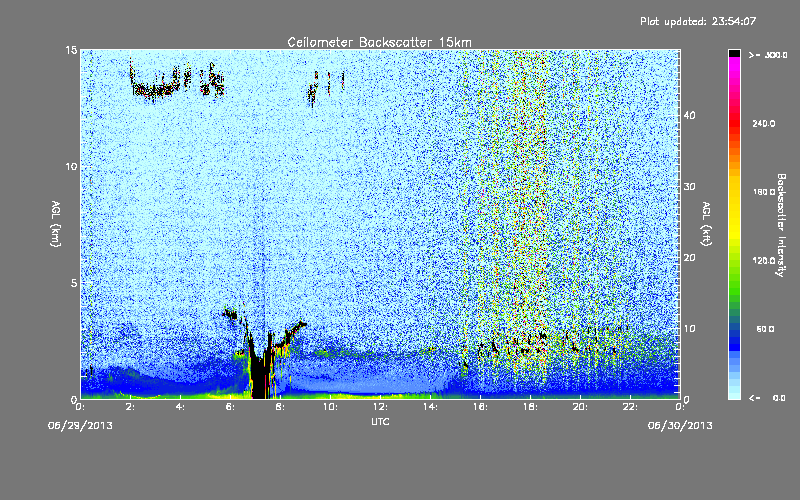The height and width of the screenshot is (500, 800).
Task: Click the '22:' hour tick label on the x-axis
Action: (630, 407)
